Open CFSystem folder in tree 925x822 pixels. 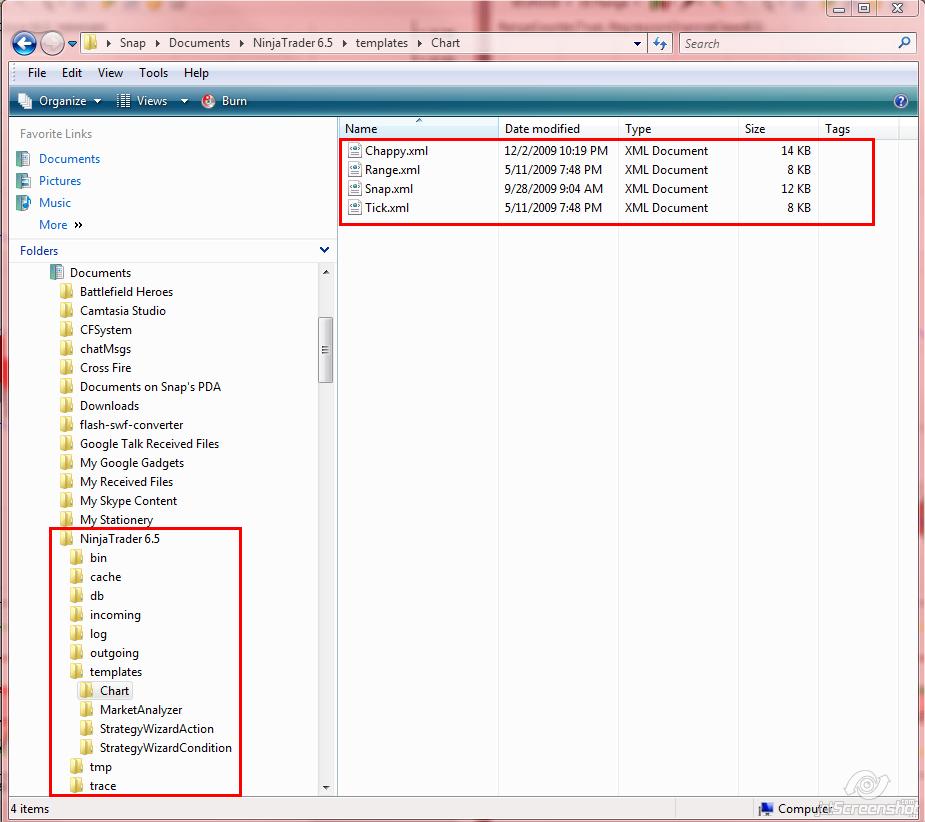click(x=106, y=330)
